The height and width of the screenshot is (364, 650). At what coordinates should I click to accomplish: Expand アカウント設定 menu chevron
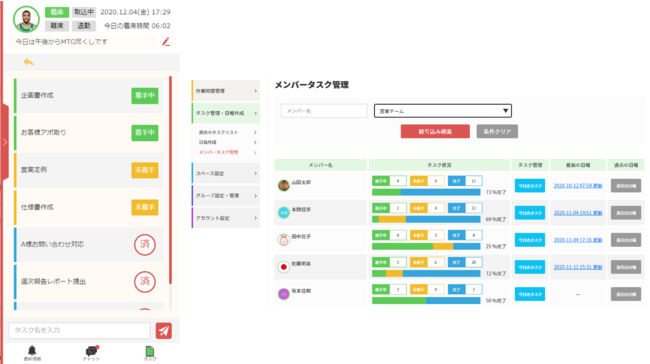255,218
